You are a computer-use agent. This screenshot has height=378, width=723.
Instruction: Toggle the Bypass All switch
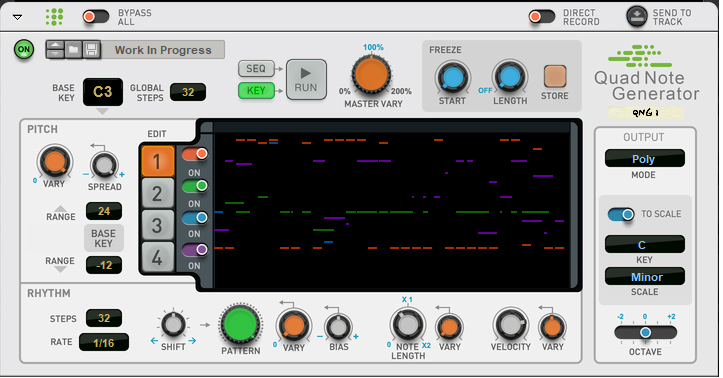[96, 17]
